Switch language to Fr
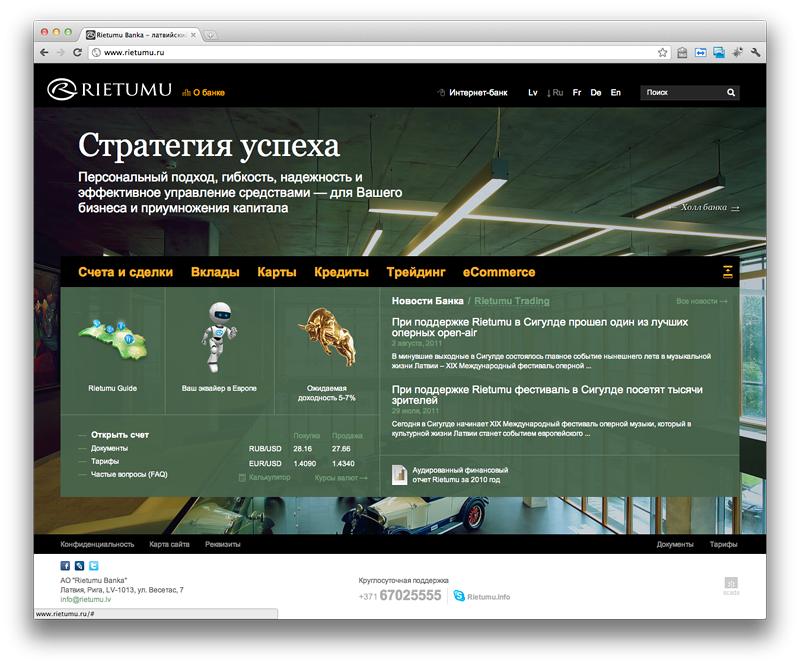This screenshot has width=800, height=666. tap(577, 92)
